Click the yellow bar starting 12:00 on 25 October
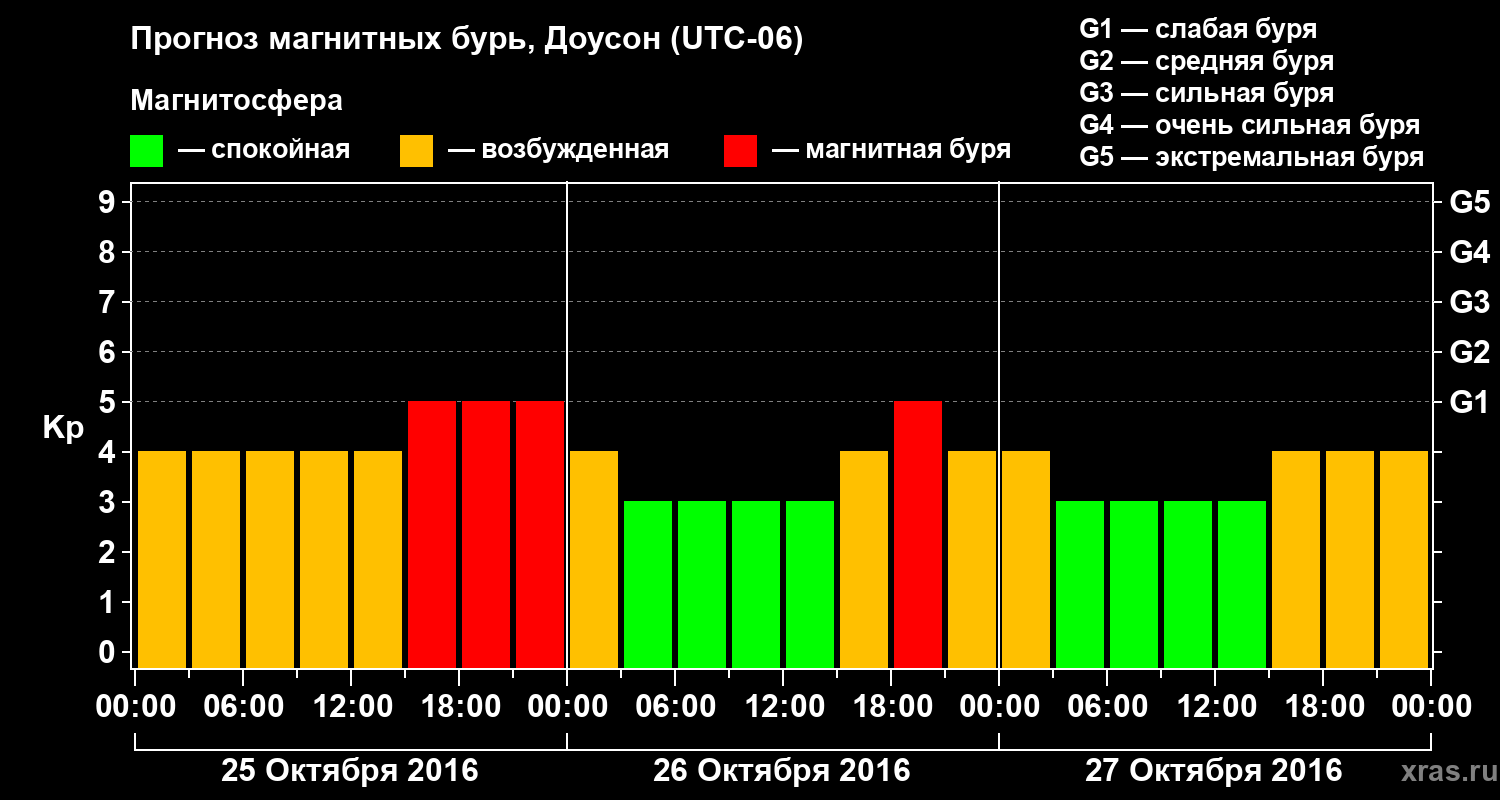The image size is (1500, 800). [x=378, y=559]
